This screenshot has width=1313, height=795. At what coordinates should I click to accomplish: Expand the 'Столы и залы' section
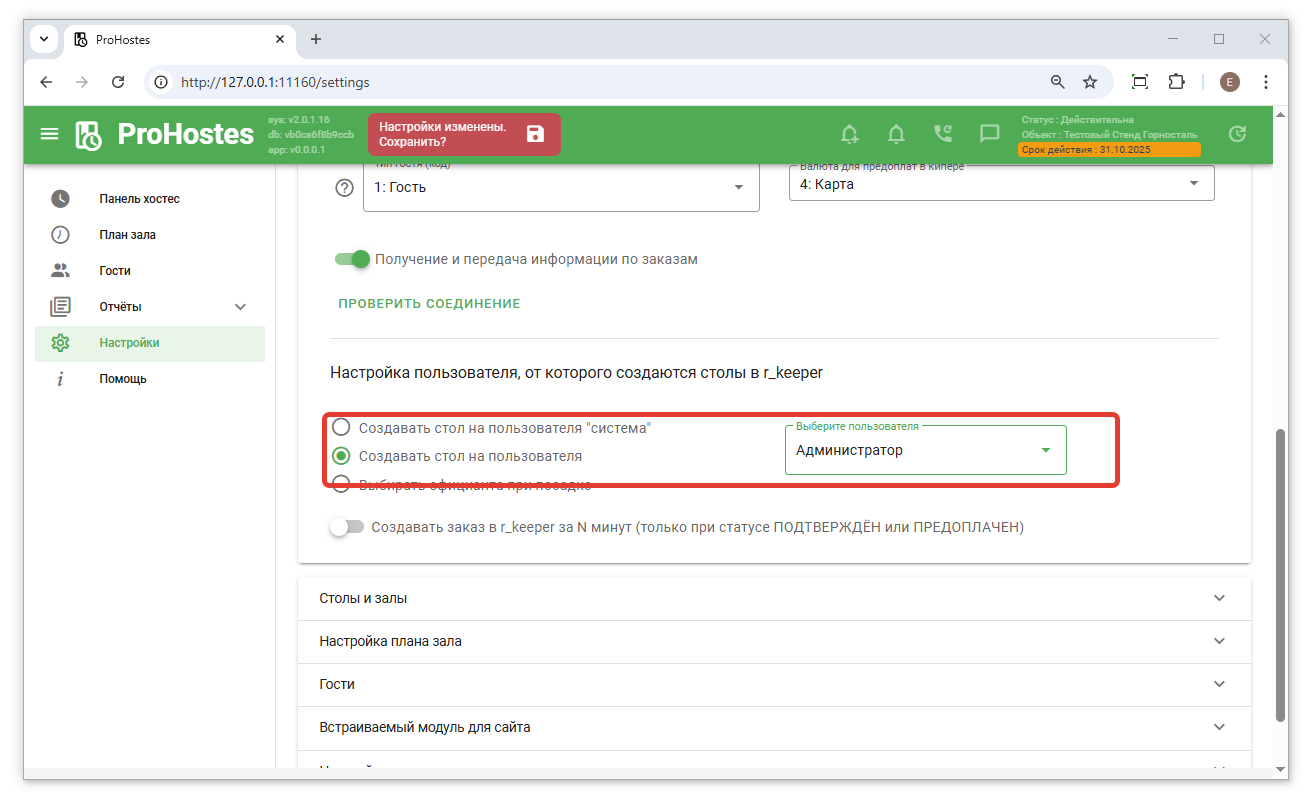coord(774,598)
